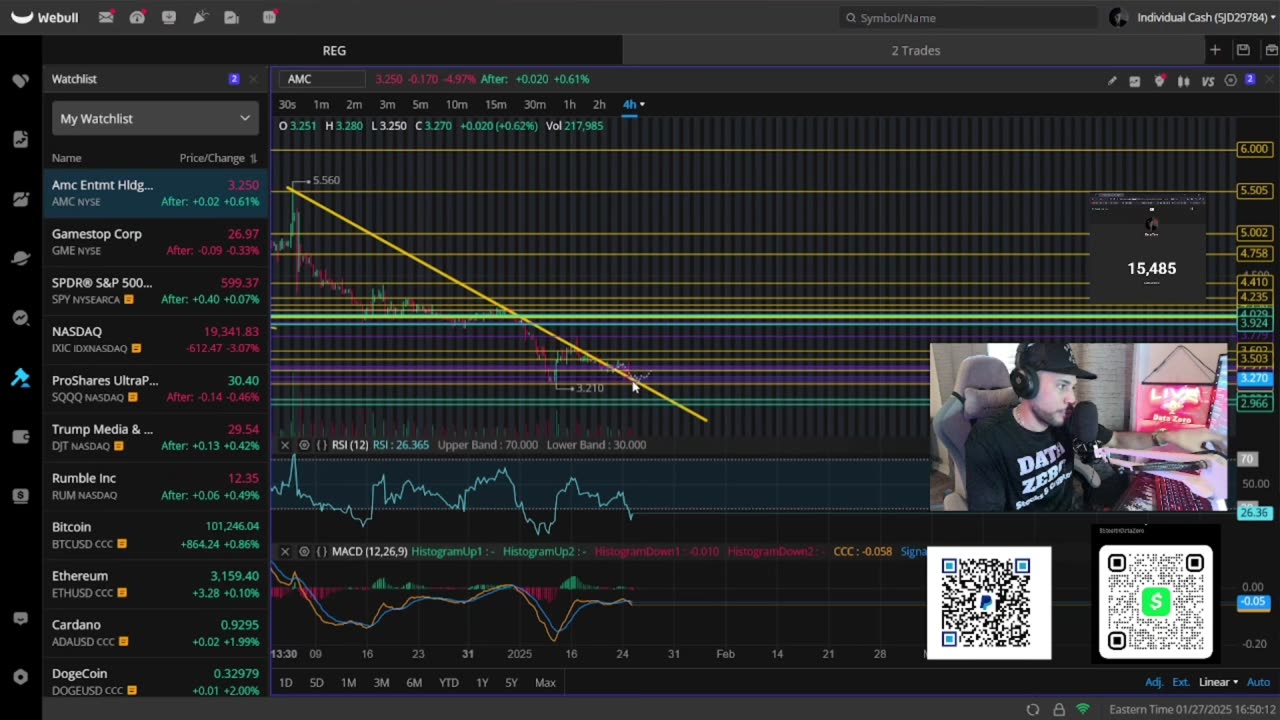Open the markets chart icon in left sidebar
1280x720 pixels.
tap(21, 199)
